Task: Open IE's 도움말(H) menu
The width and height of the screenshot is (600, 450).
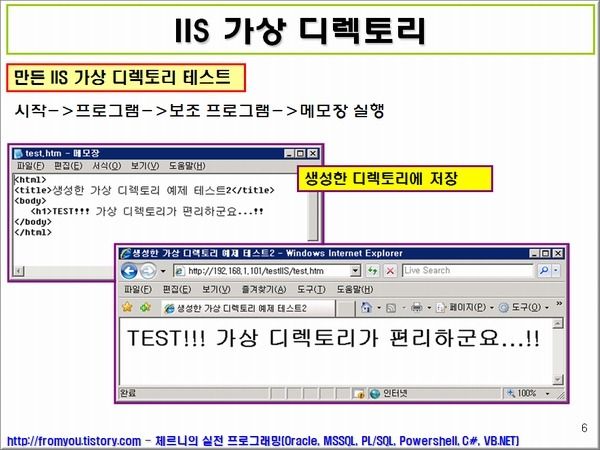Action: pyautogui.click(x=355, y=289)
